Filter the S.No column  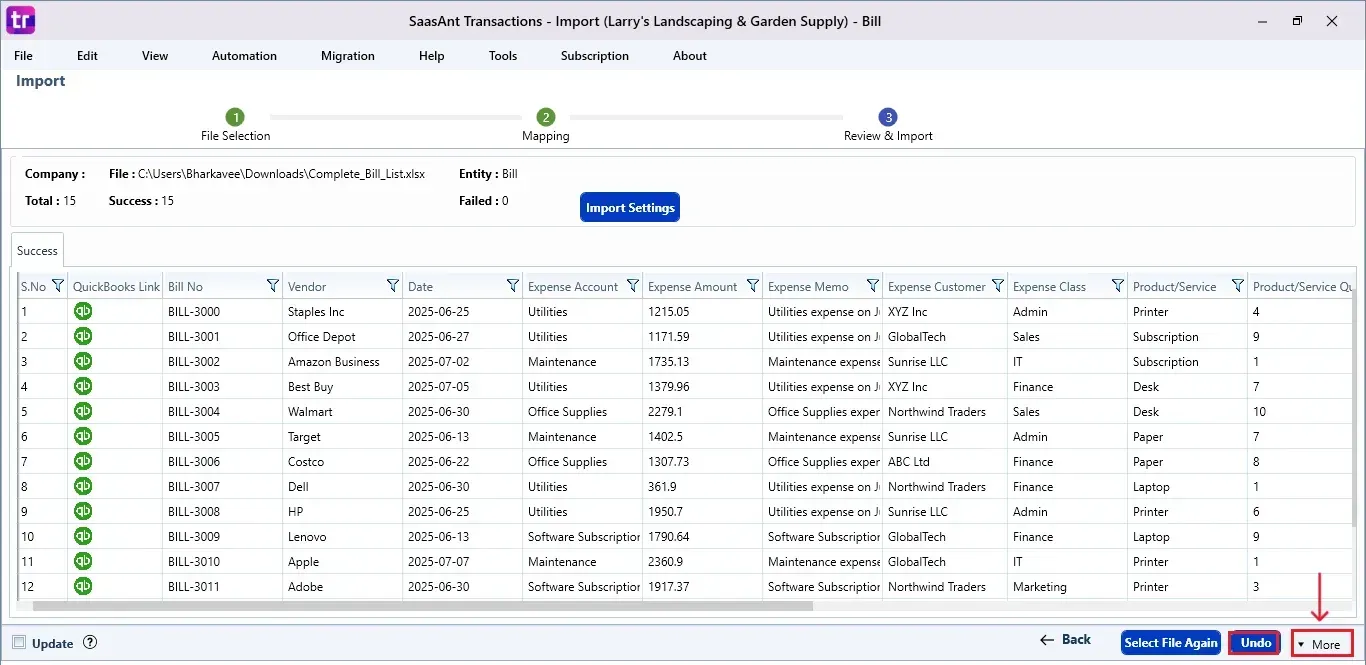[x=58, y=286]
